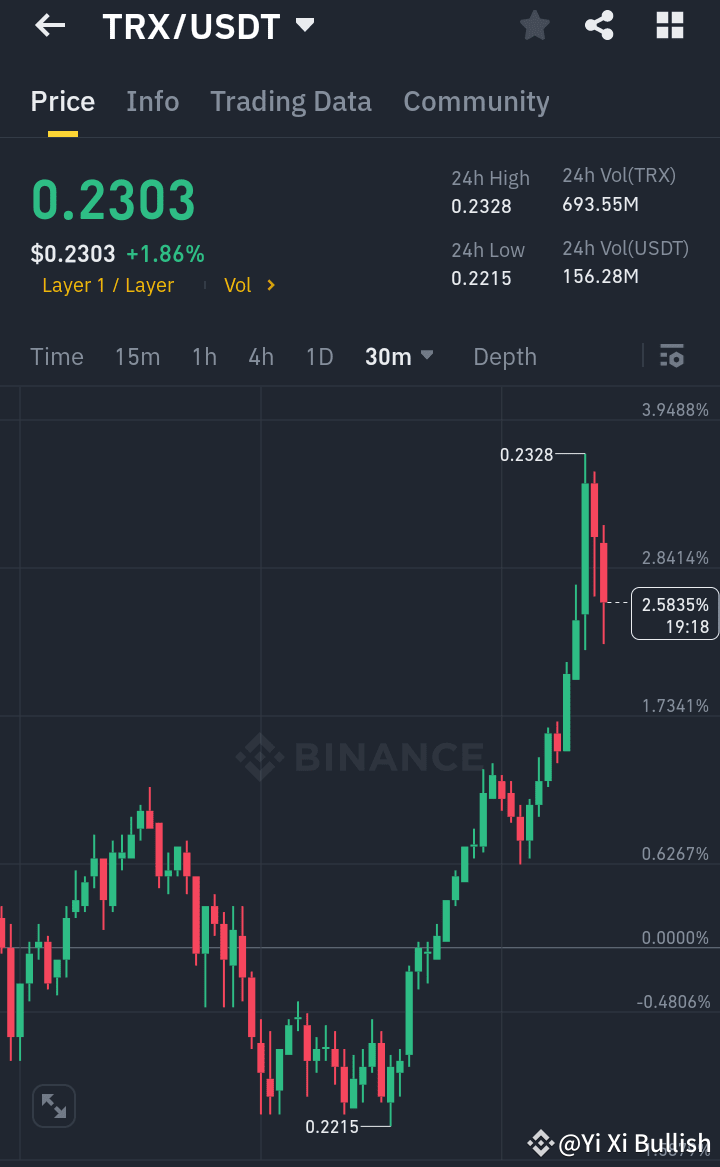Click the 2.5835% price tracker label

click(674, 613)
